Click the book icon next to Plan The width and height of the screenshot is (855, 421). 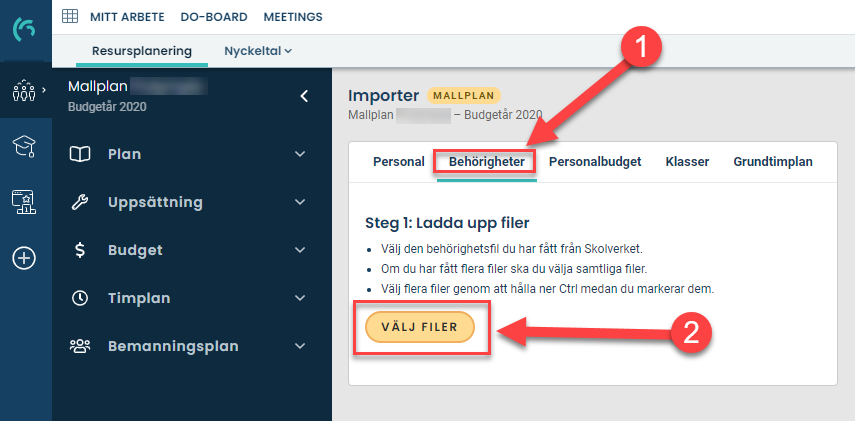click(x=80, y=154)
